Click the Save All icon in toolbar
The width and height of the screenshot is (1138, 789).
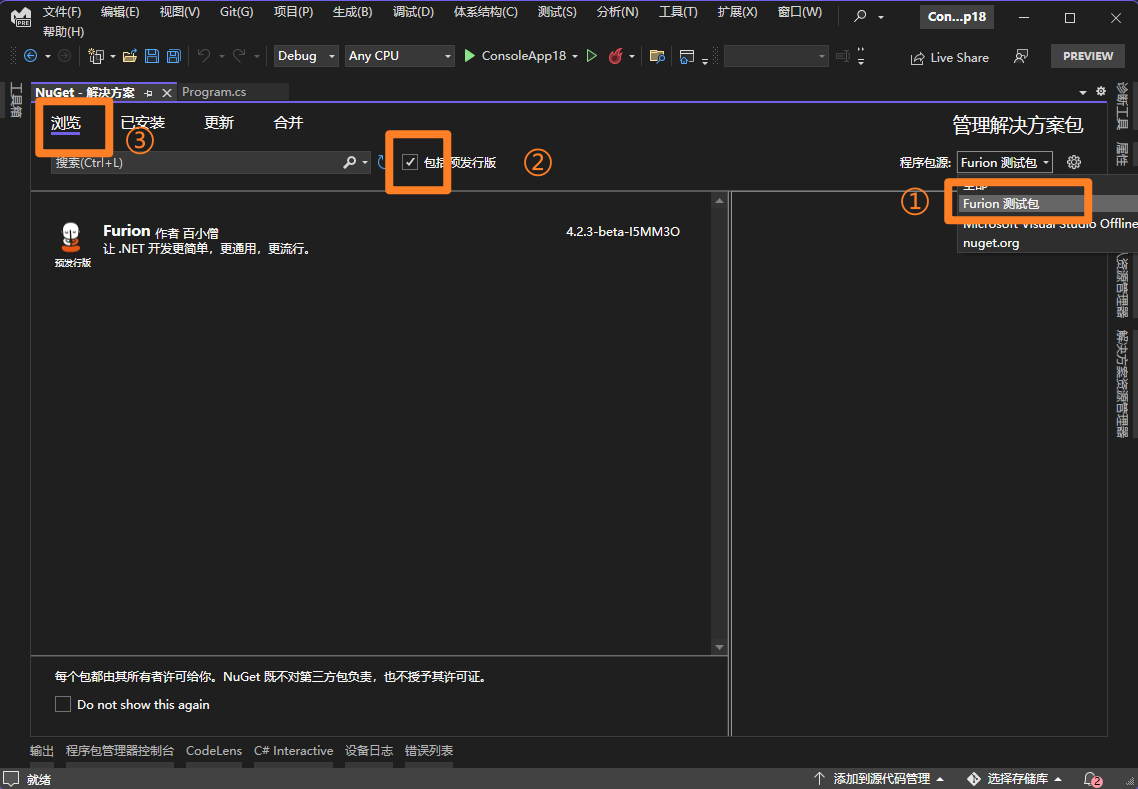coord(173,56)
